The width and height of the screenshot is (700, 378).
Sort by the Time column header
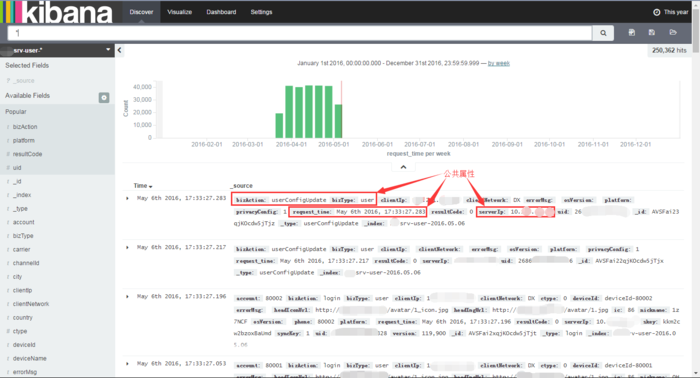click(x=143, y=186)
